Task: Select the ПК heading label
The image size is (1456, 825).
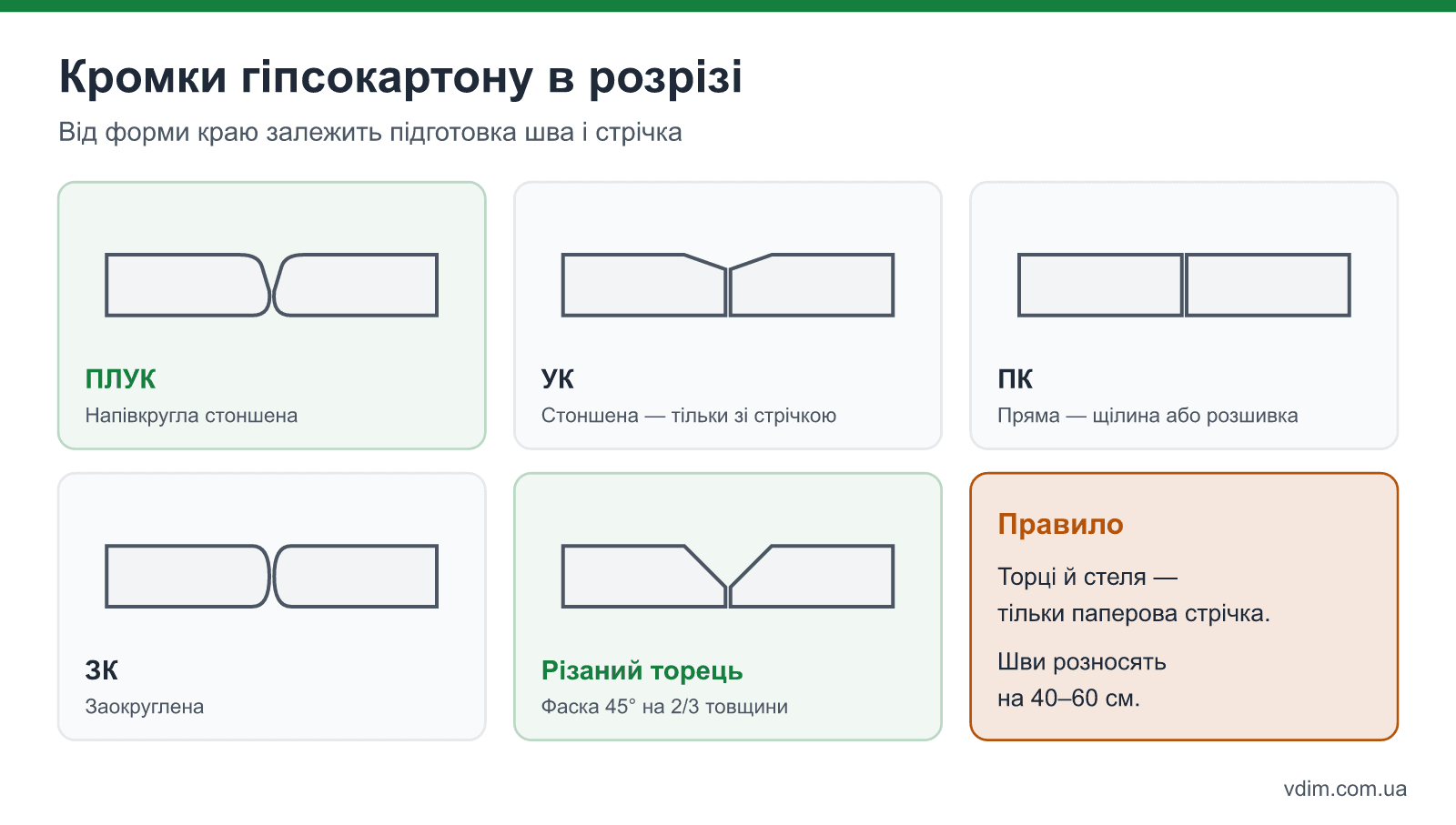Action: [x=1016, y=379]
